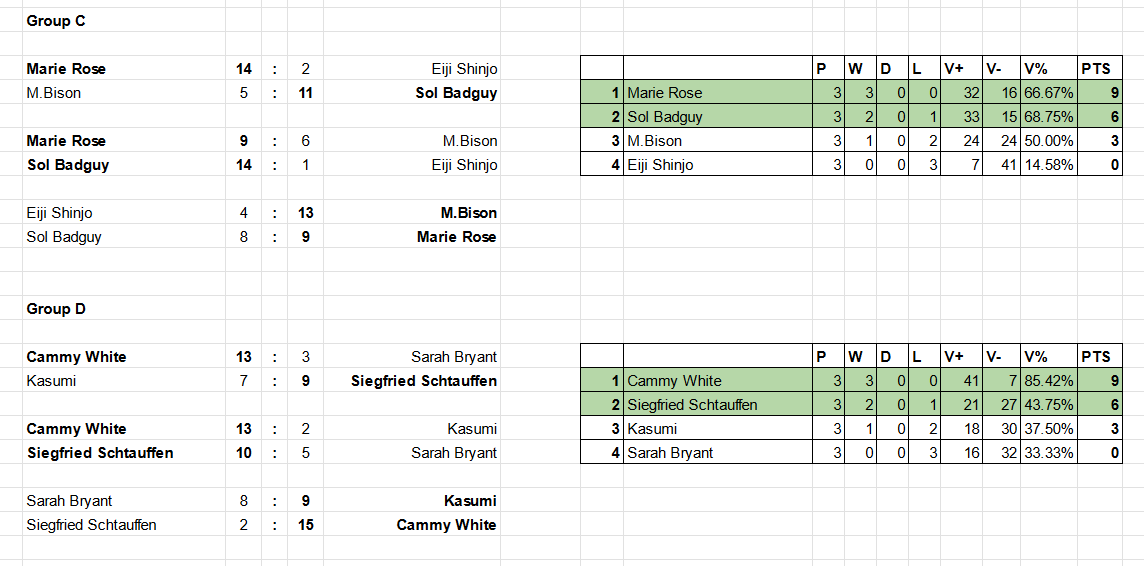
Task: Click Cammy White's score of 15
Action: 306,524
